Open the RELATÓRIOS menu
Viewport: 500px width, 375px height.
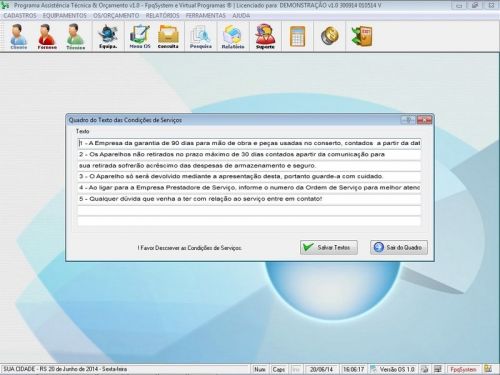[162, 16]
